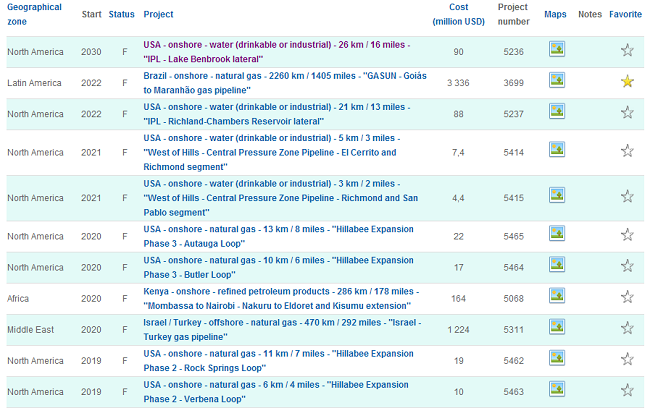The image size is (650, 408).
Task: Open map for Kenya pipeline project
Action: (x=557, y=295)
